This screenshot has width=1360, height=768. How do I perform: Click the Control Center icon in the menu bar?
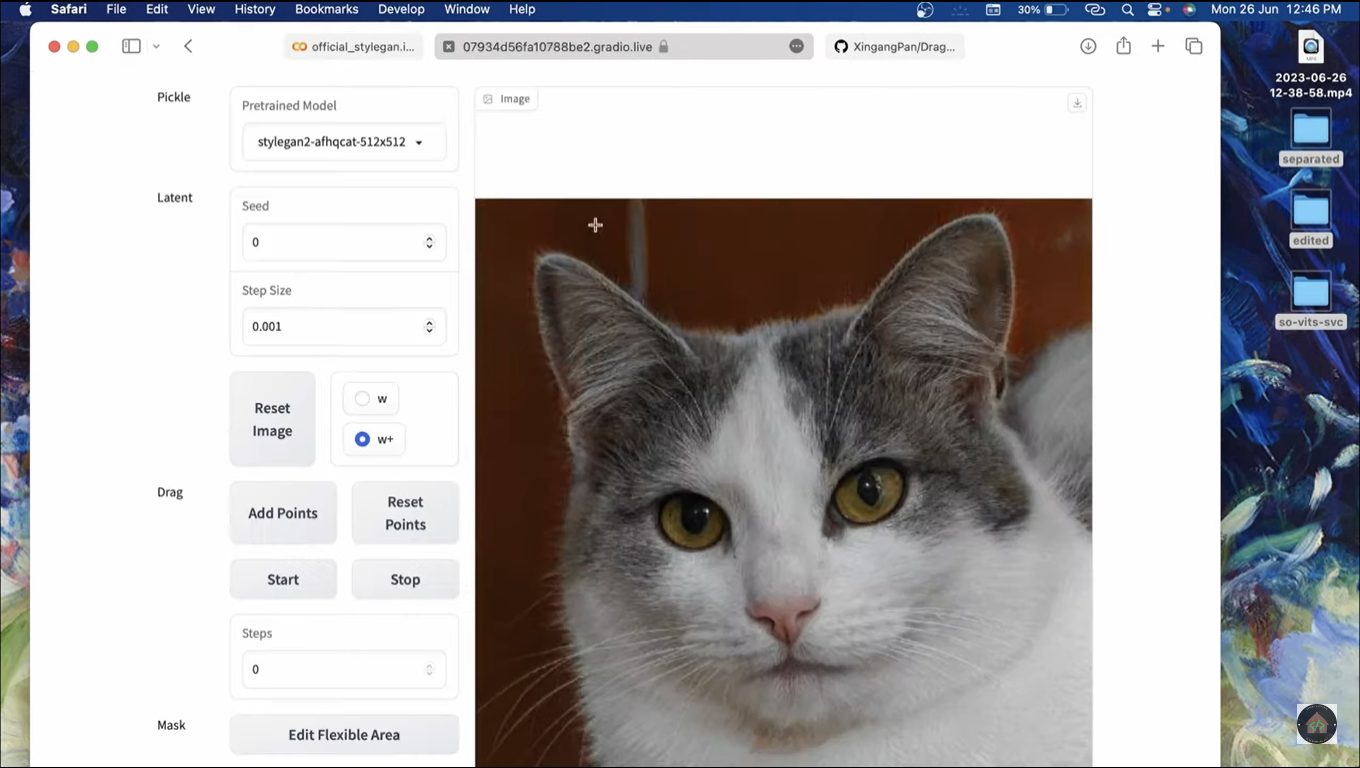1157,10
